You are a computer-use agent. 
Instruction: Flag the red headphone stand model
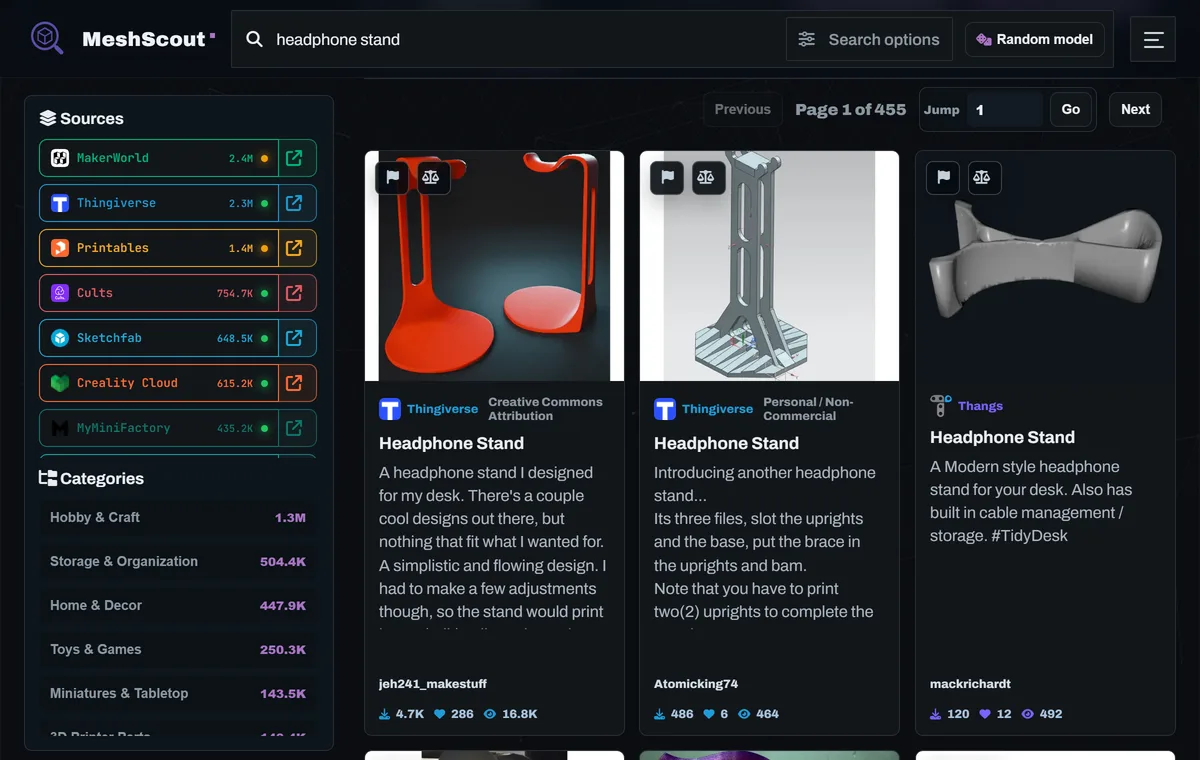click(x=392, y=177)
